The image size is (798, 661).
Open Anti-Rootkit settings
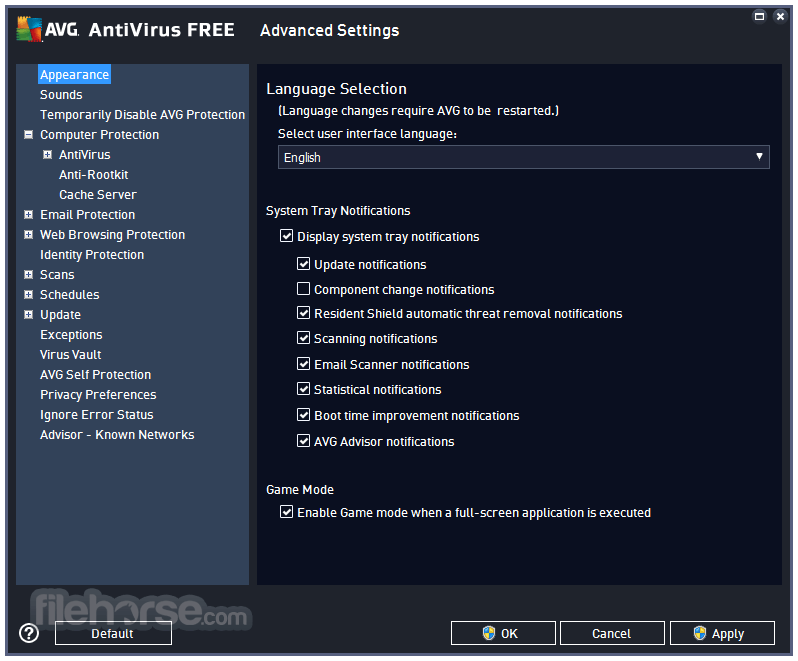[x=94, y=175]
